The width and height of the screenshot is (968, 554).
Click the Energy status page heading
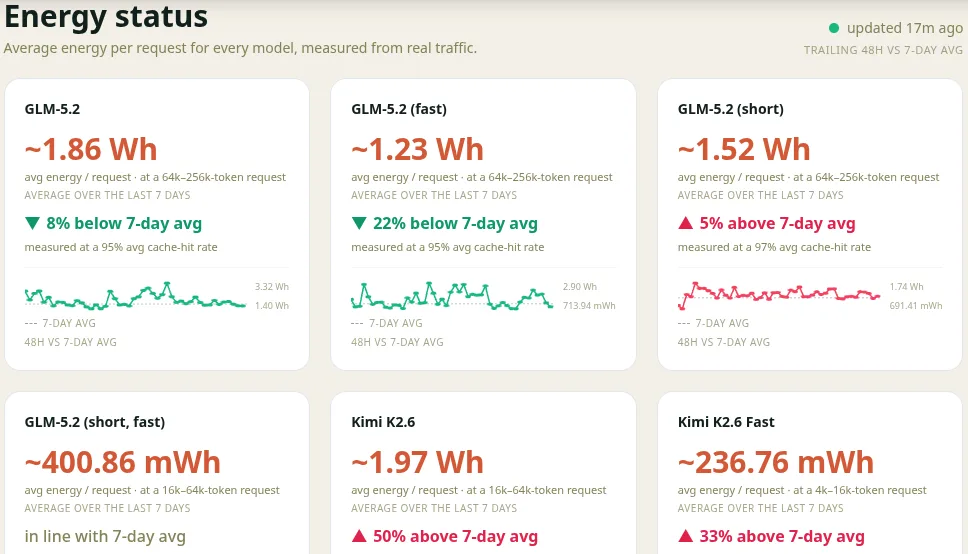coord(106,17)
